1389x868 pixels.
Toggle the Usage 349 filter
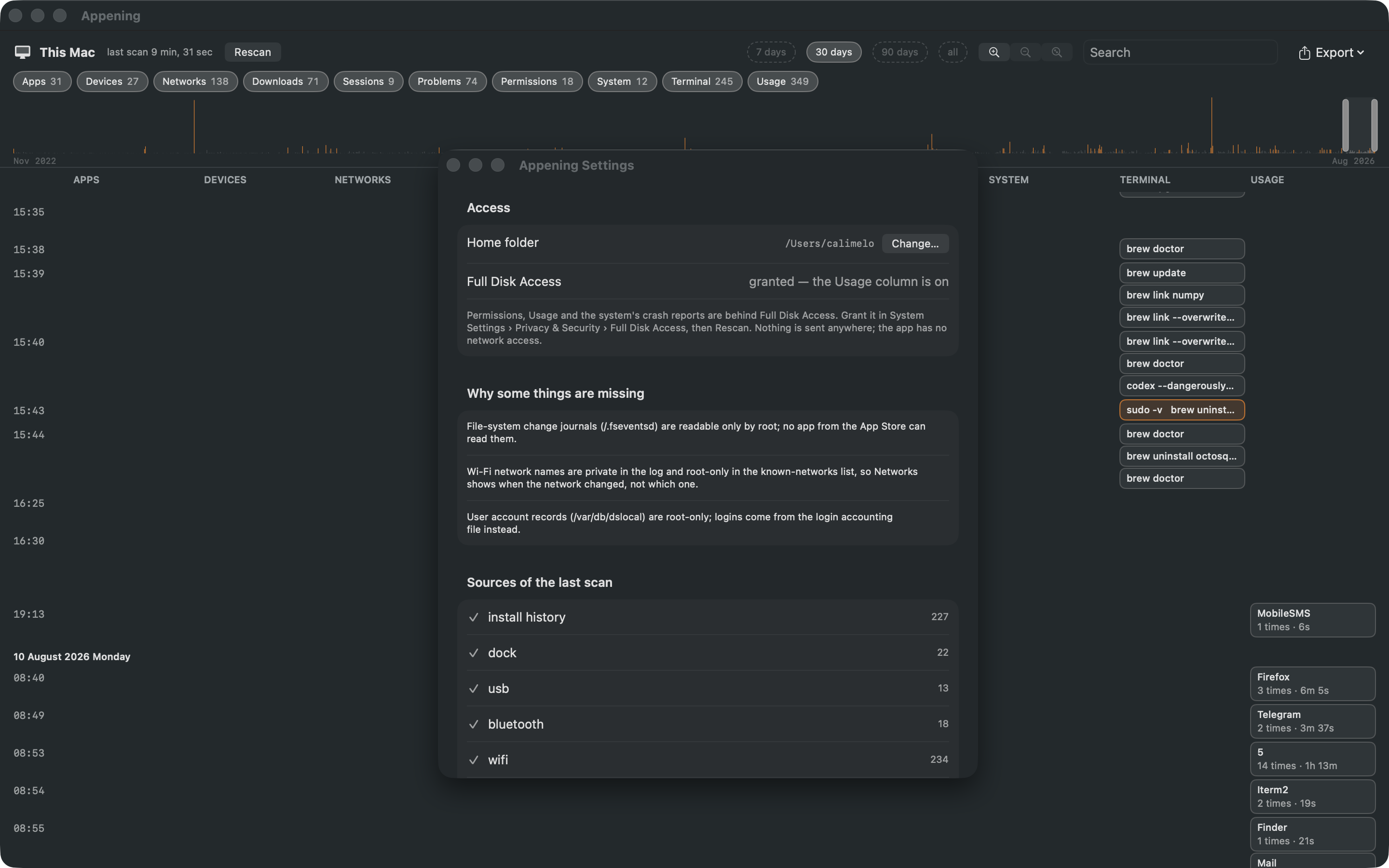[782, 81]
